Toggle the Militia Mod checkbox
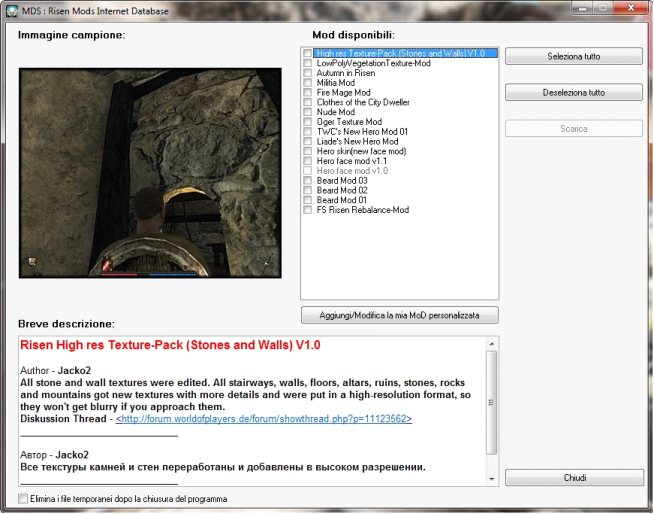This screenshot has height=514, width=654. click(x=307, y=83)
